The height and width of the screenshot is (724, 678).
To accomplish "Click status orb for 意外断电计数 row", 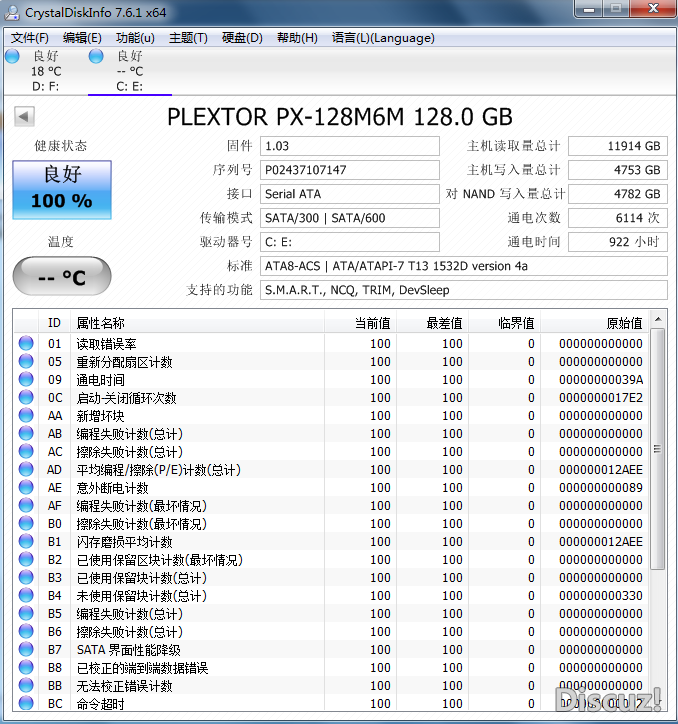I will (26, 488).
